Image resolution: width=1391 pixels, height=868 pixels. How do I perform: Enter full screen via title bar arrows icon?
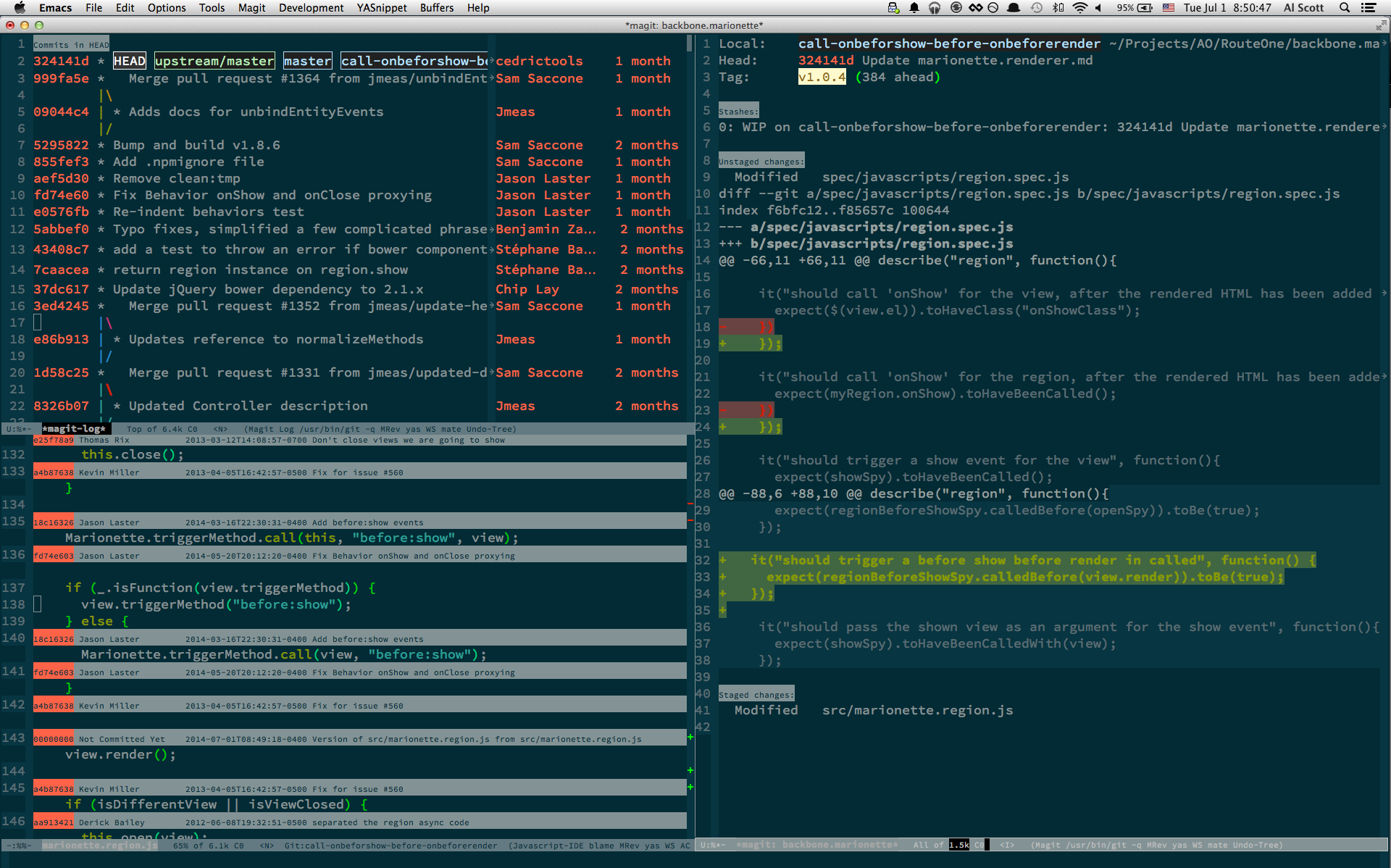(x=1381, y=25)
